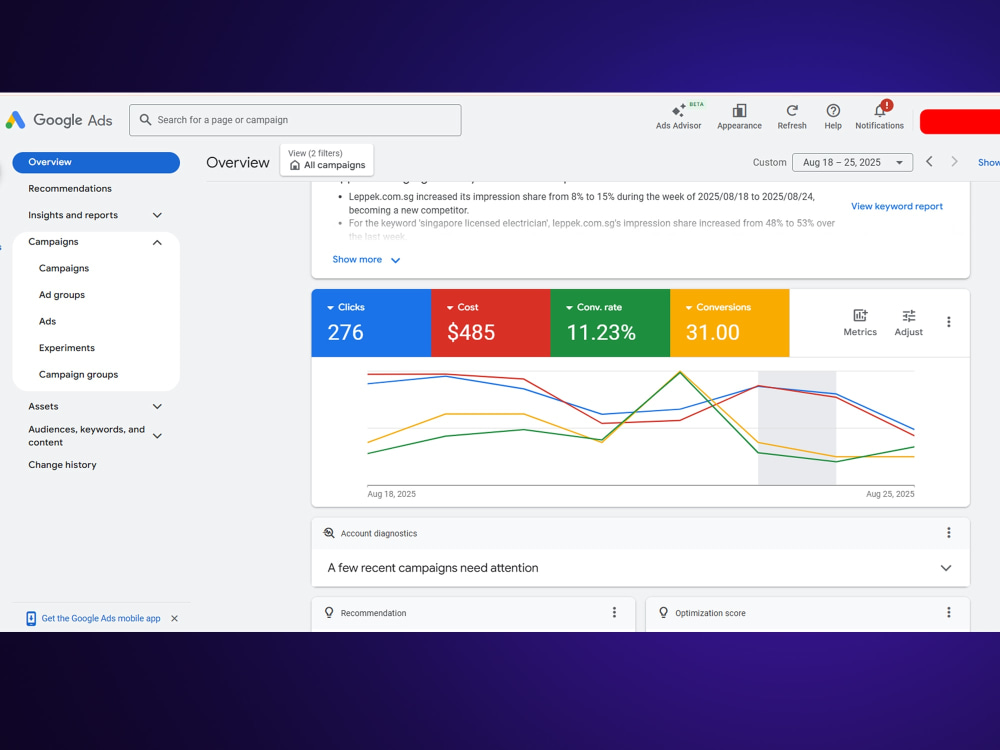Expand Insights and reports section

pos(157,215)
